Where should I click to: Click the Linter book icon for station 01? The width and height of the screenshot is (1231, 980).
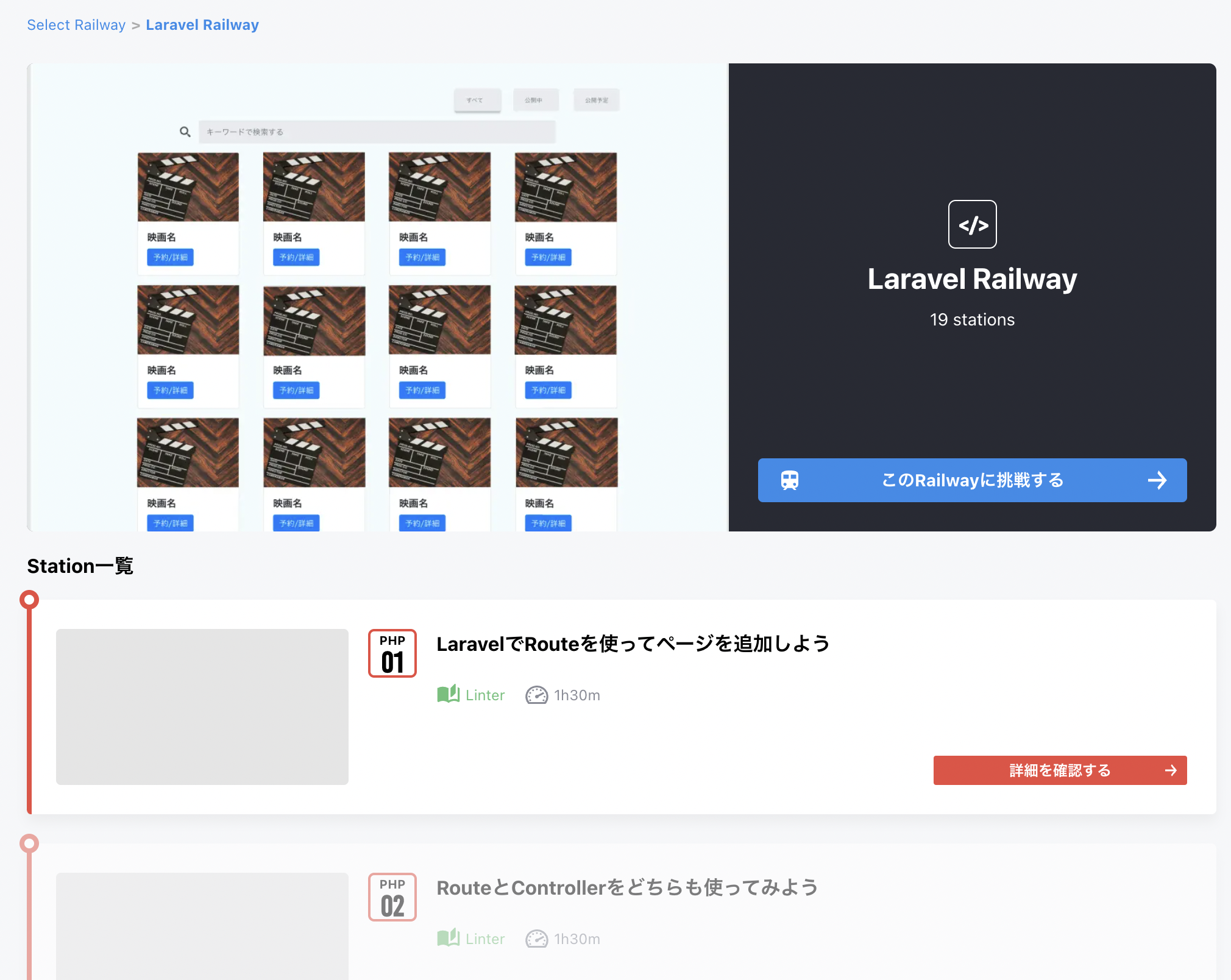[449, 694]
